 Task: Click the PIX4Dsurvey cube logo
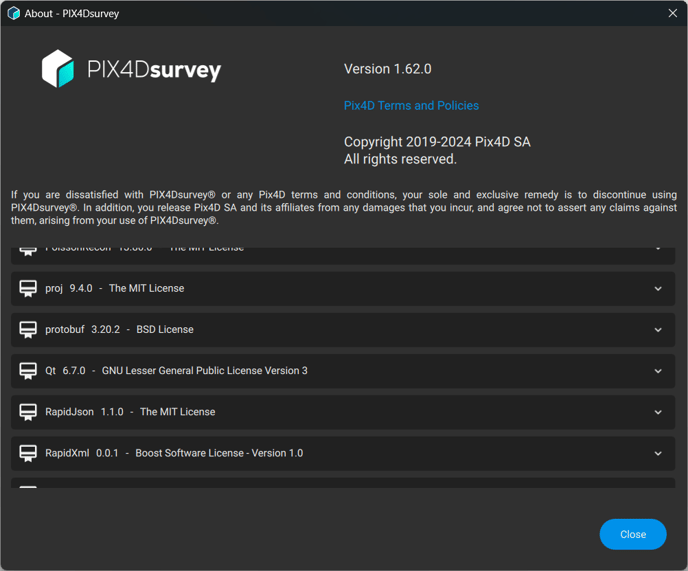point(58,69)
